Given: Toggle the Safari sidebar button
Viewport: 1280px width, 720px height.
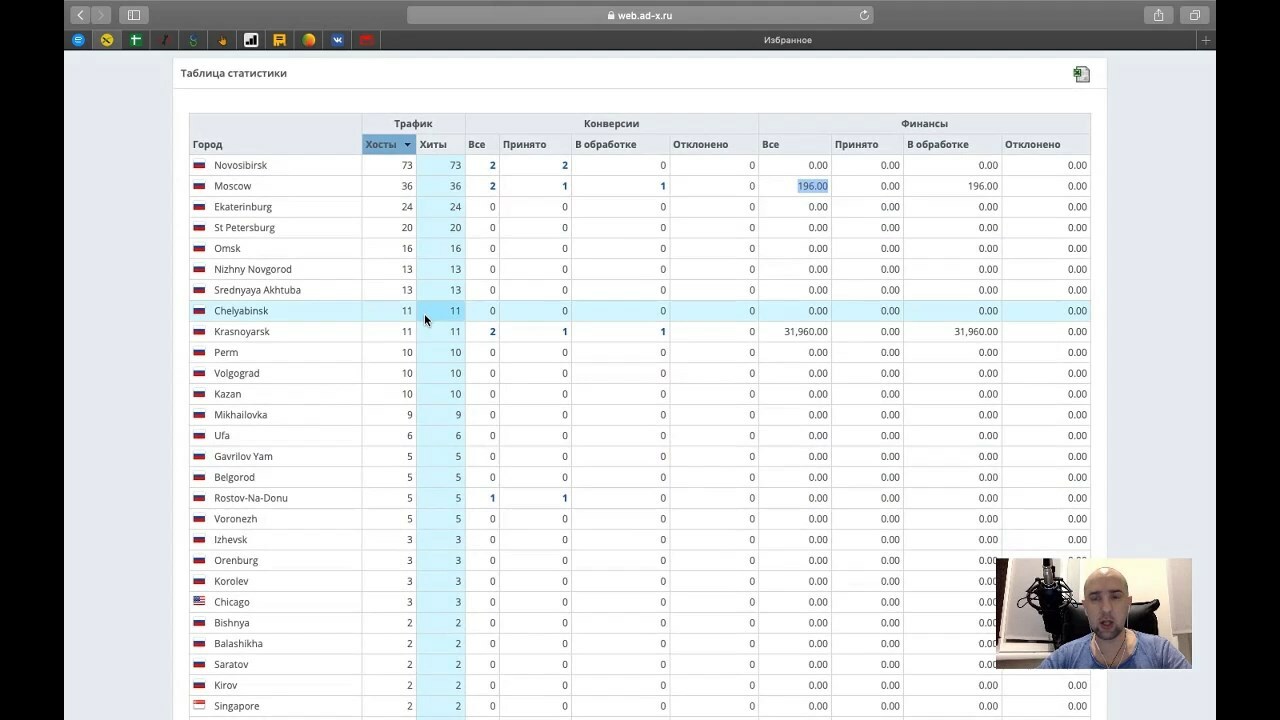Looking at the screenshot, I should click(x=133, y=15).
